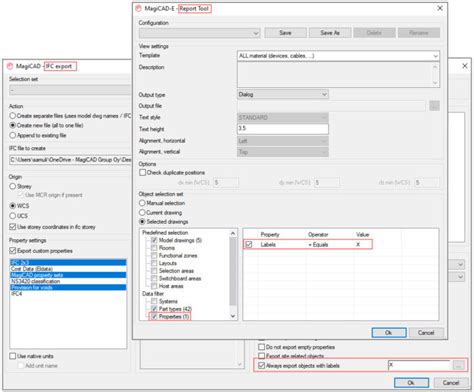Select the Current drawing radio button

pyautogui.click(x=142, y=212)
